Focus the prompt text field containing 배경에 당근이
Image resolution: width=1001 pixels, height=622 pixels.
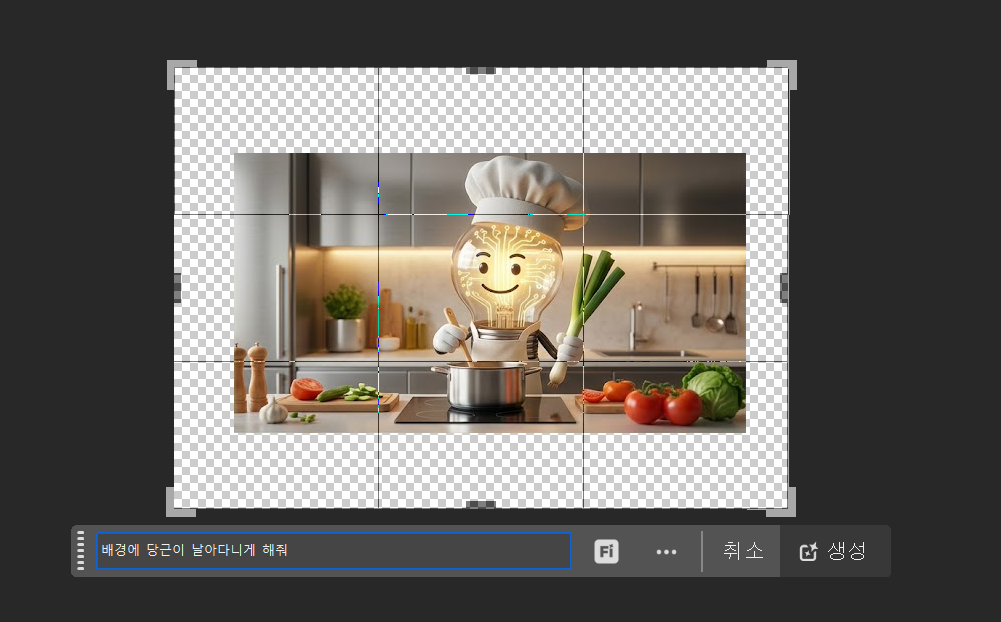333,550
